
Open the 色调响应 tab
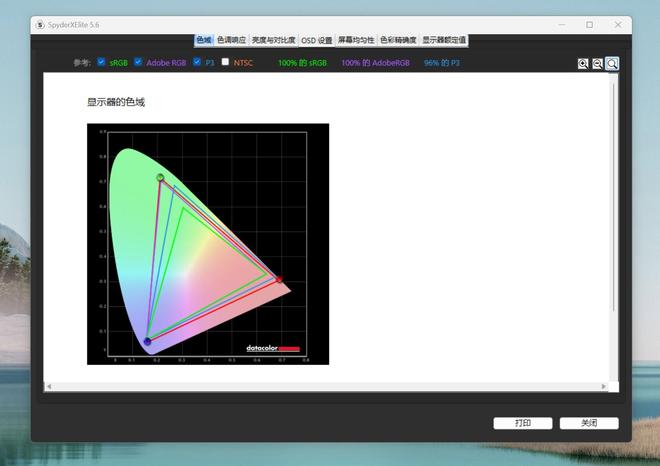[x=232, y=40]
